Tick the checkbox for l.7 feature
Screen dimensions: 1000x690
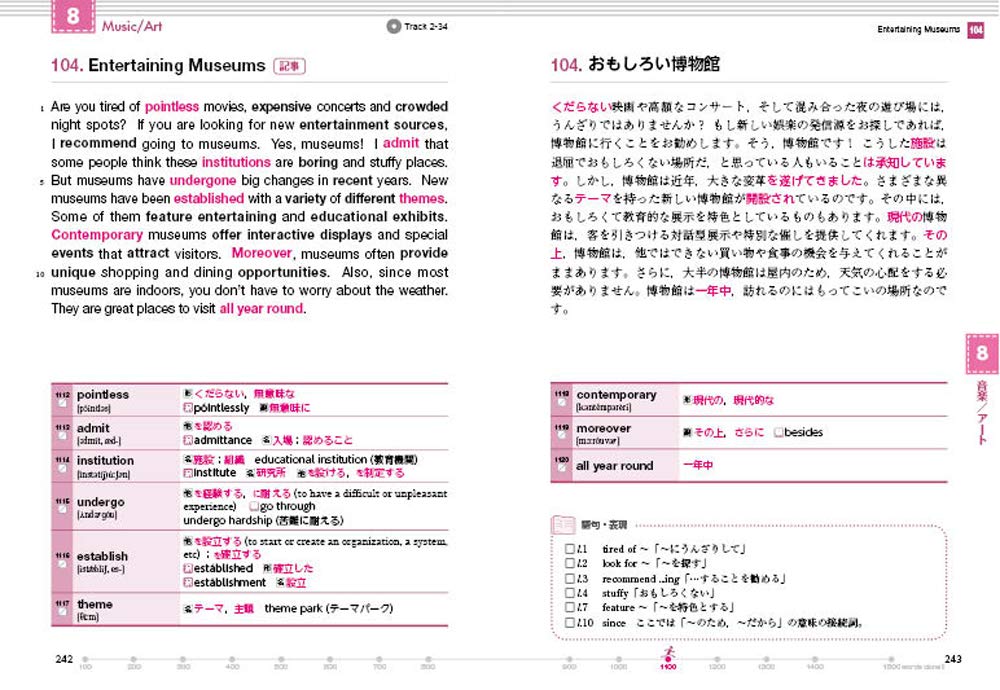point(570,607)
